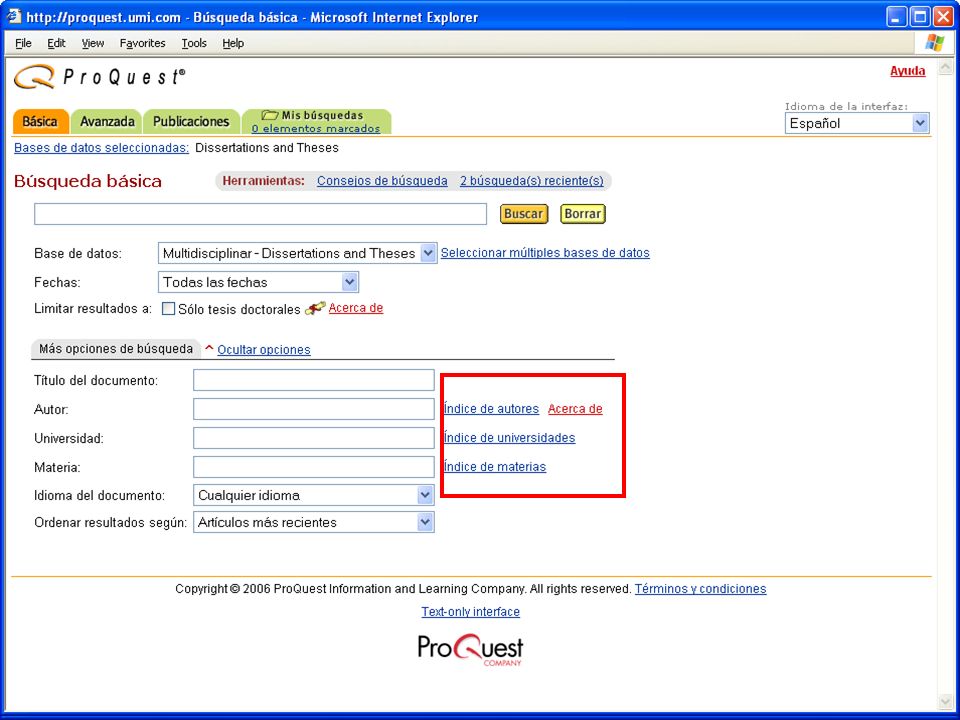The width and height of the screenshot is (960, 720).
Task: Open the Help menu
Action: 233,43
